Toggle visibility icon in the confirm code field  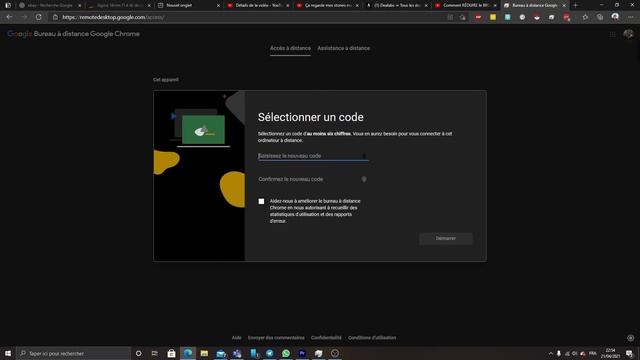(x=364, y=179)
